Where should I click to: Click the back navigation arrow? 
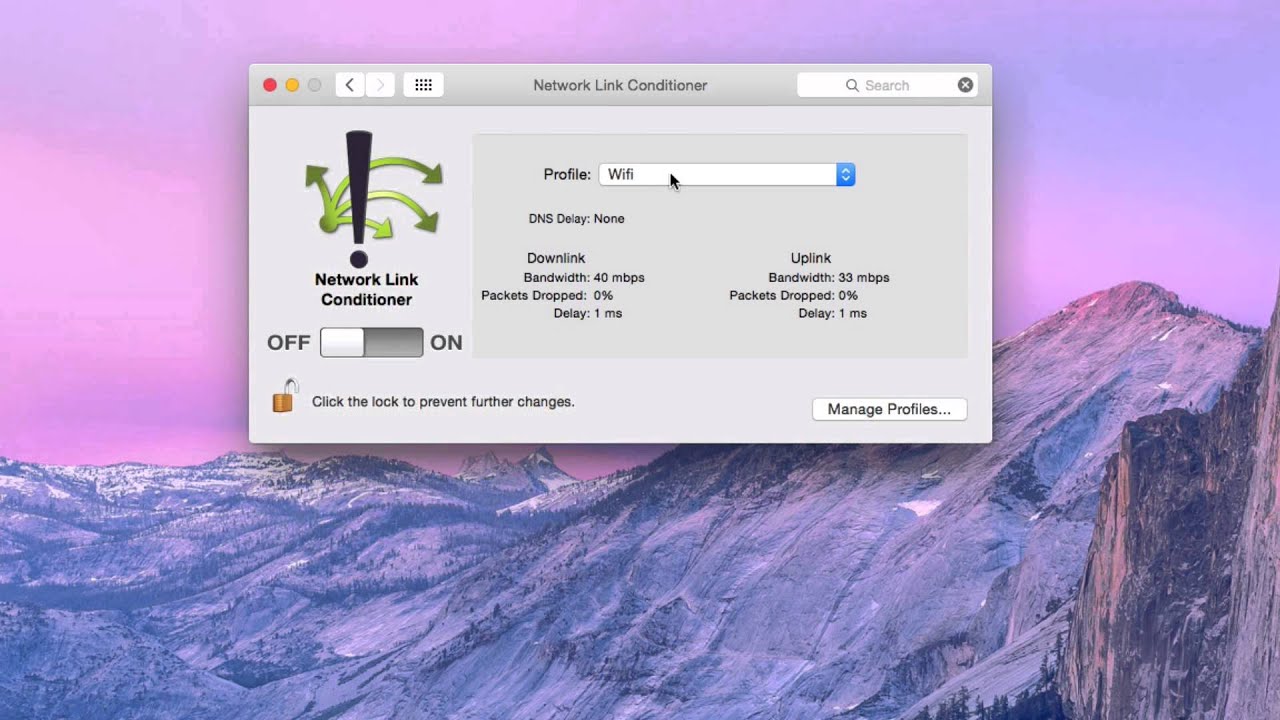(349, 85)
